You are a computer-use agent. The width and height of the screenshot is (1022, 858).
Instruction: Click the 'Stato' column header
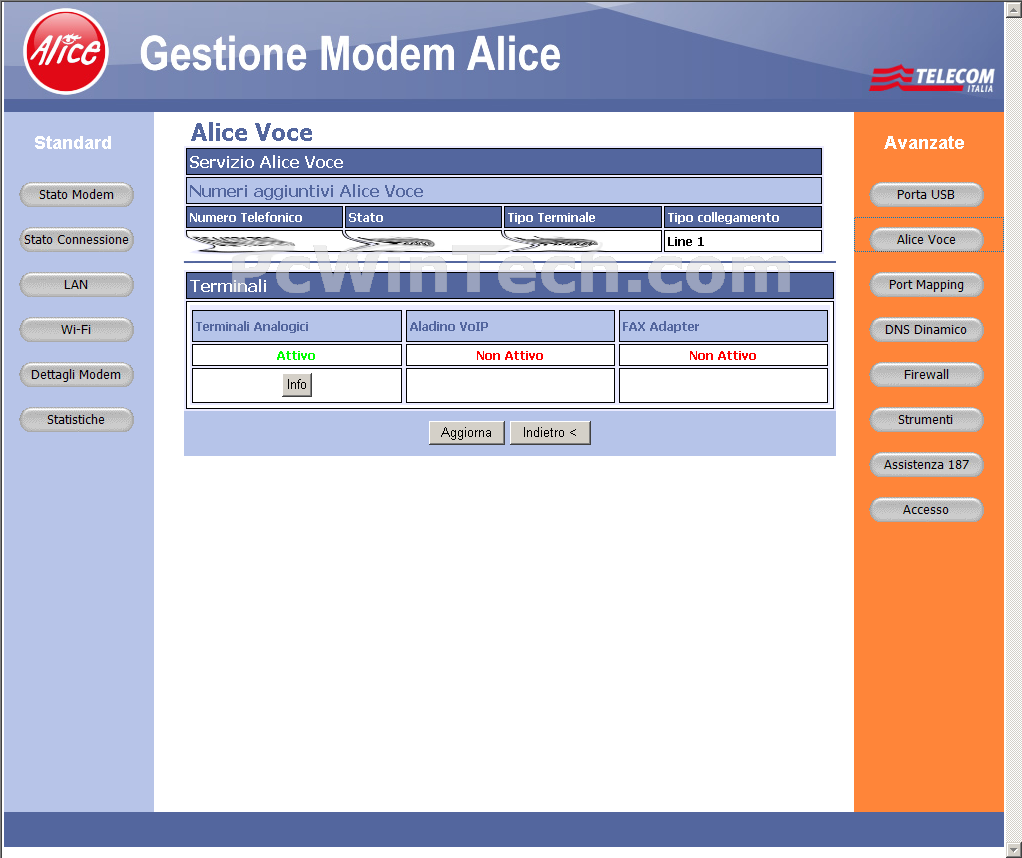click(x=423, y=217)
